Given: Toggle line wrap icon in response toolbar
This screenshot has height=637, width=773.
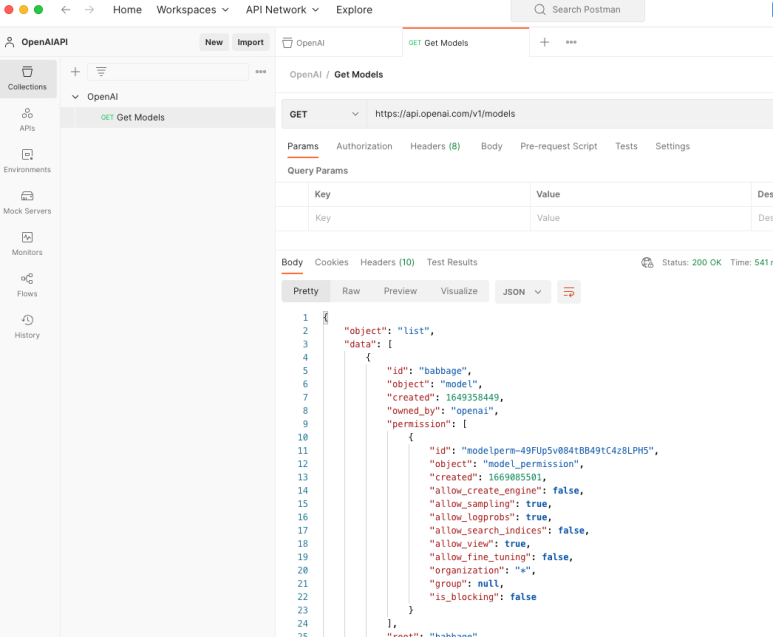Looking at the screenshot, I should 569,292.
